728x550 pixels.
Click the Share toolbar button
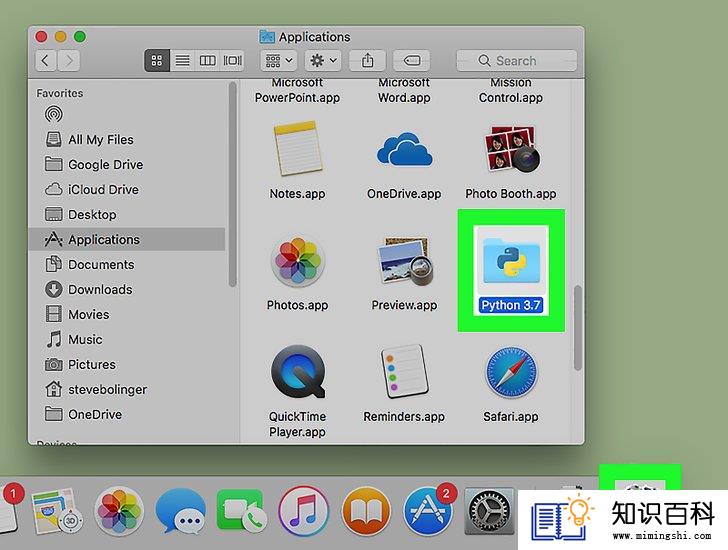point(367,61)
